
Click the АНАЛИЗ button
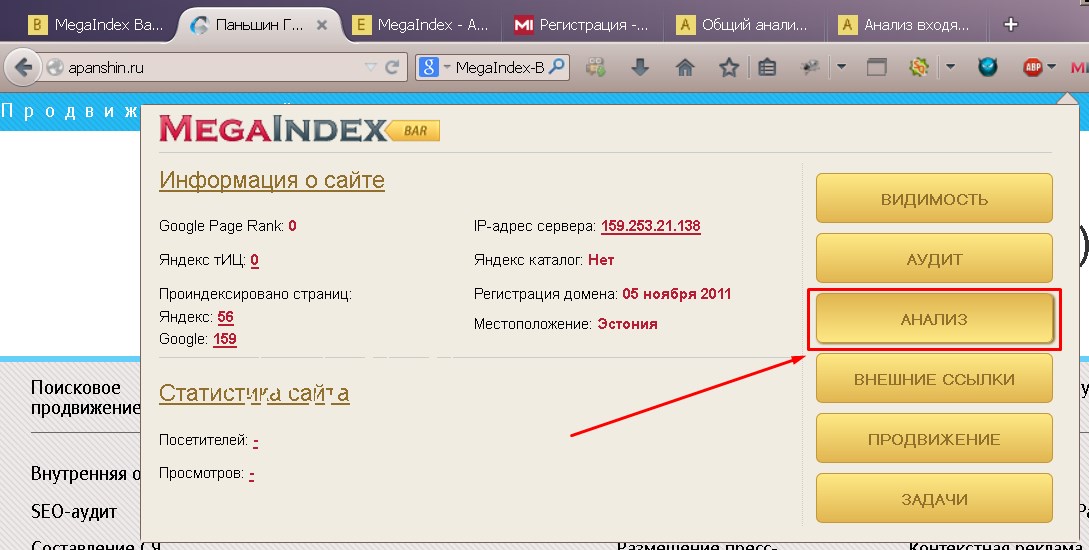click(934, 319)
